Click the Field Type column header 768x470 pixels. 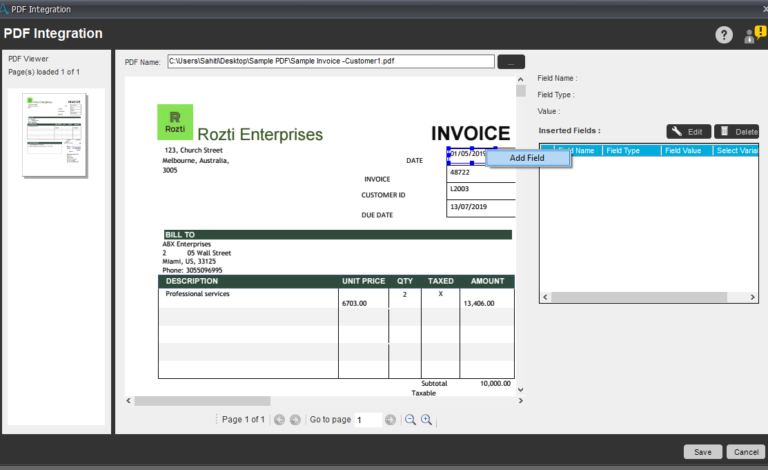(629, 151)
